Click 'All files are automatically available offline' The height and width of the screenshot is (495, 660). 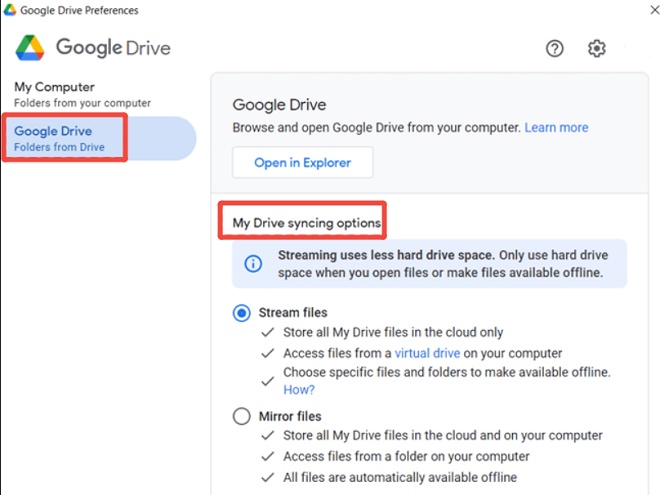[400, 477]
